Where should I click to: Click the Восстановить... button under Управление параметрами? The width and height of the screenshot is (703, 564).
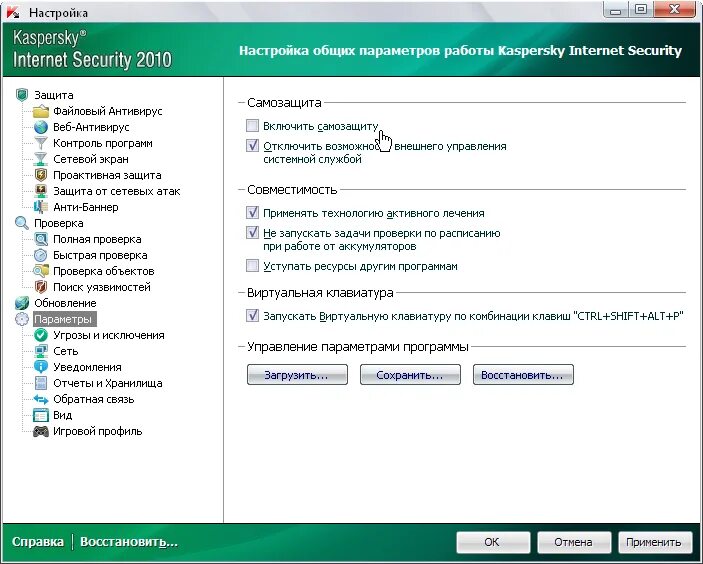pos(523,375)
